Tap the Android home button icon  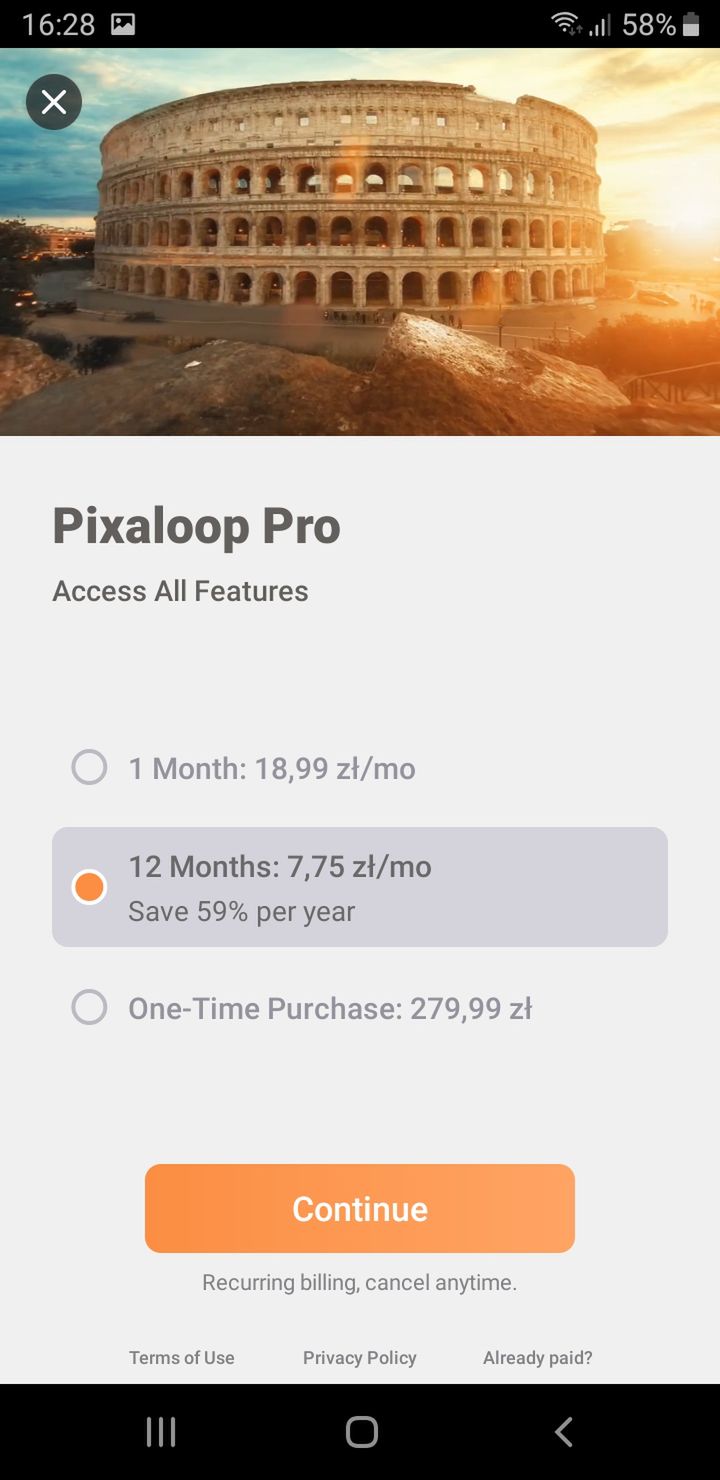(x=361, y=1432)
